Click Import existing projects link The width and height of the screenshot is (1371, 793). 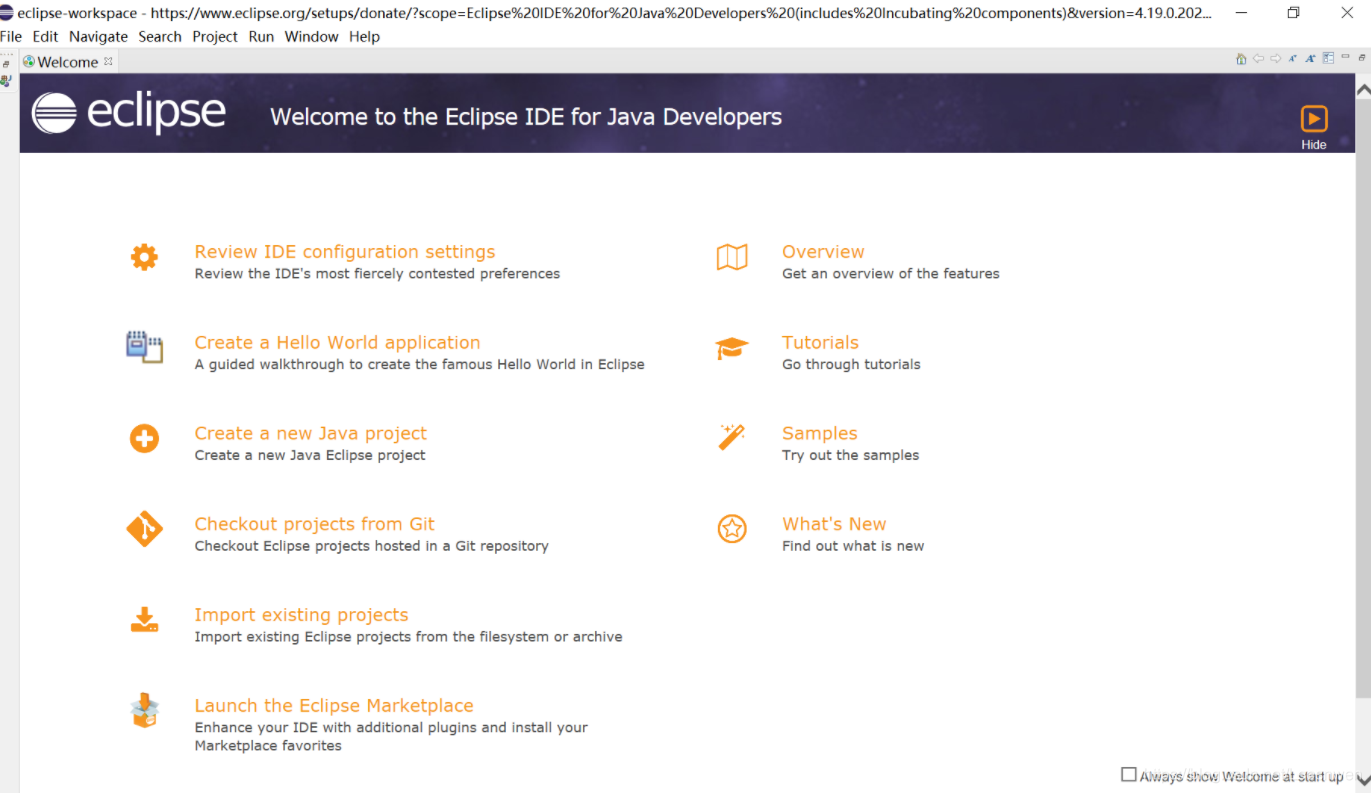tap(301, 615)
